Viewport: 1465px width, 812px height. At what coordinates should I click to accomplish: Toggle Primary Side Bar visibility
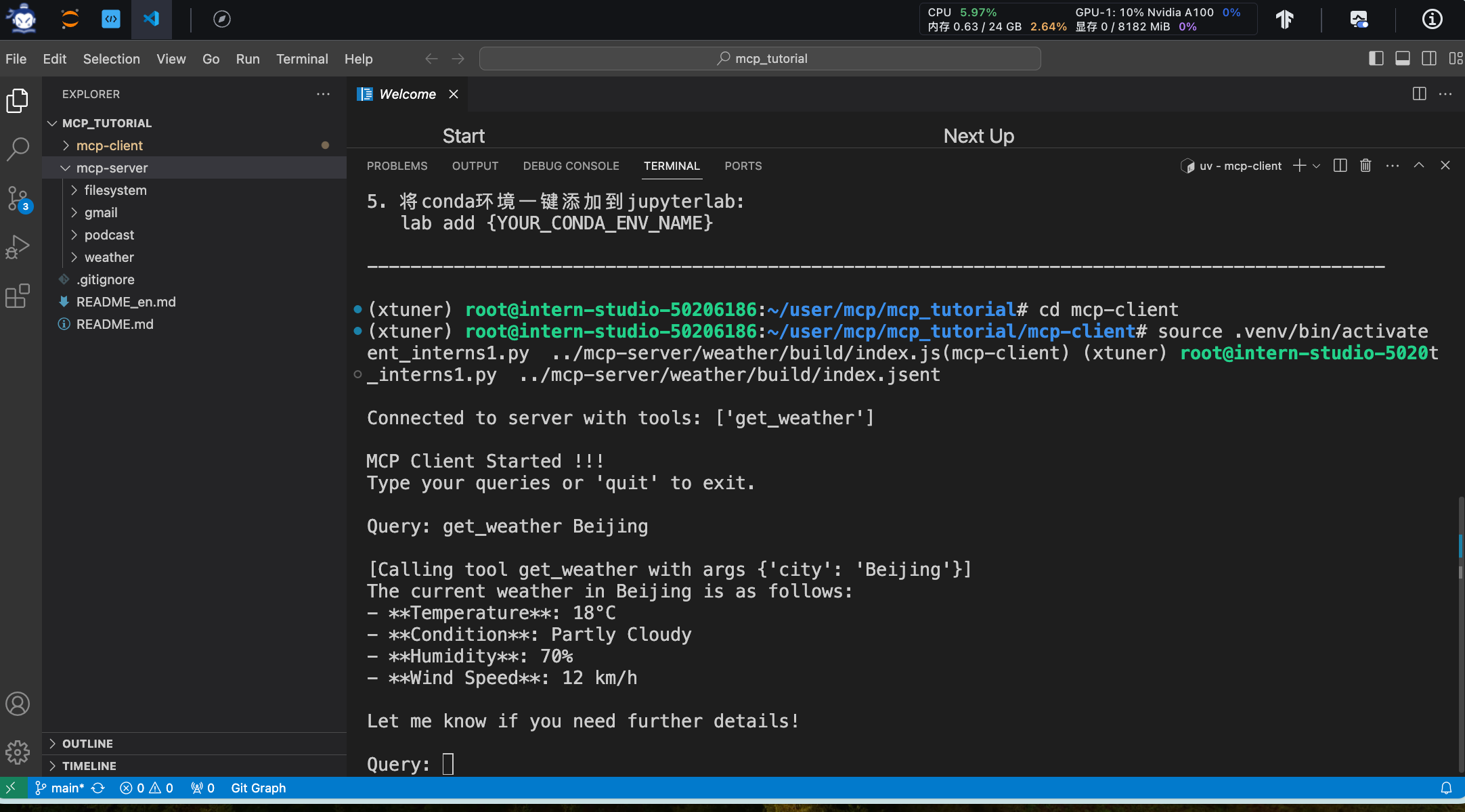(1376, 59)
